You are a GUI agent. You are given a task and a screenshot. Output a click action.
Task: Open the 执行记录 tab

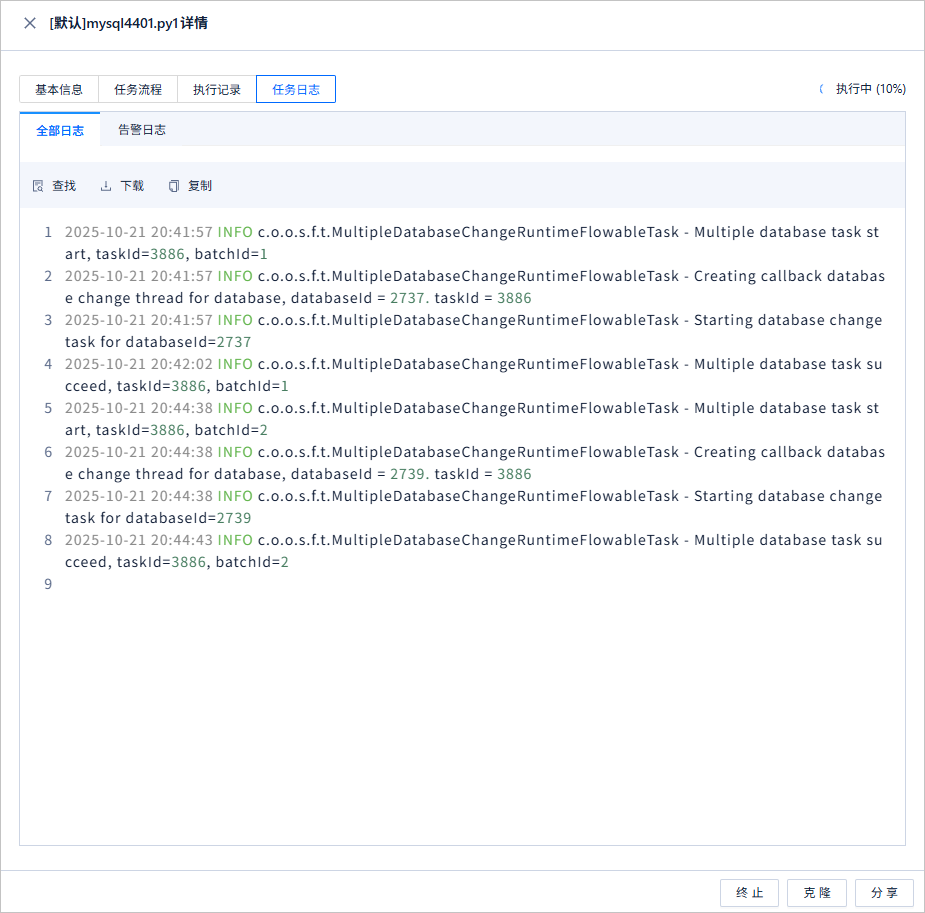click(x=217, y=89)
